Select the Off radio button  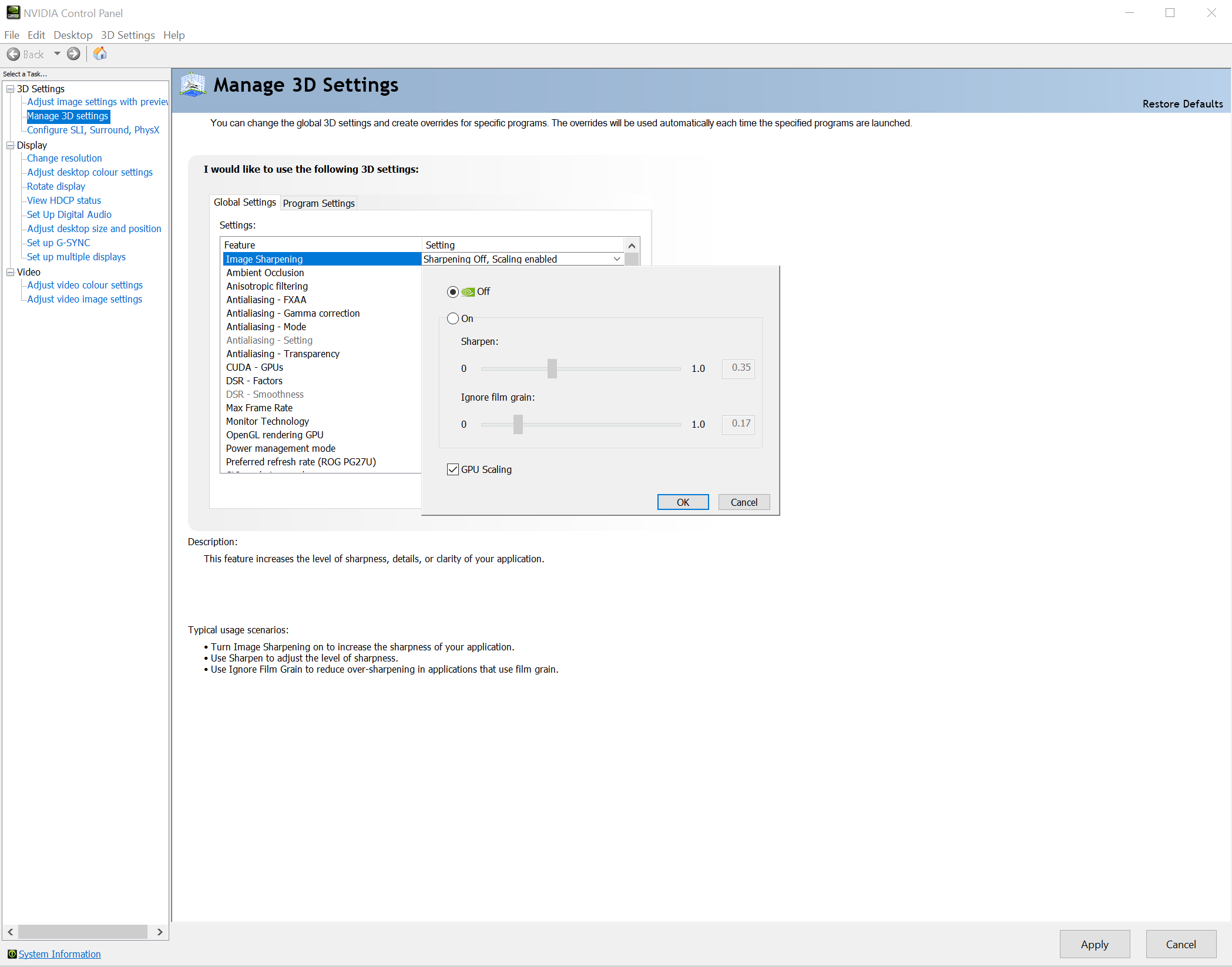(452, 292)
